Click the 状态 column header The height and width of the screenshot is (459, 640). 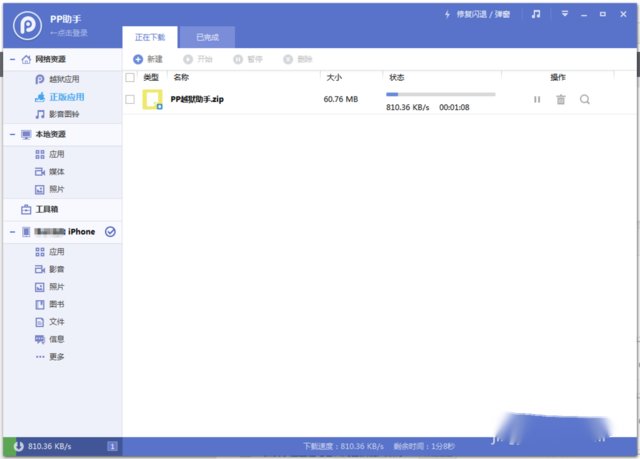397,77
